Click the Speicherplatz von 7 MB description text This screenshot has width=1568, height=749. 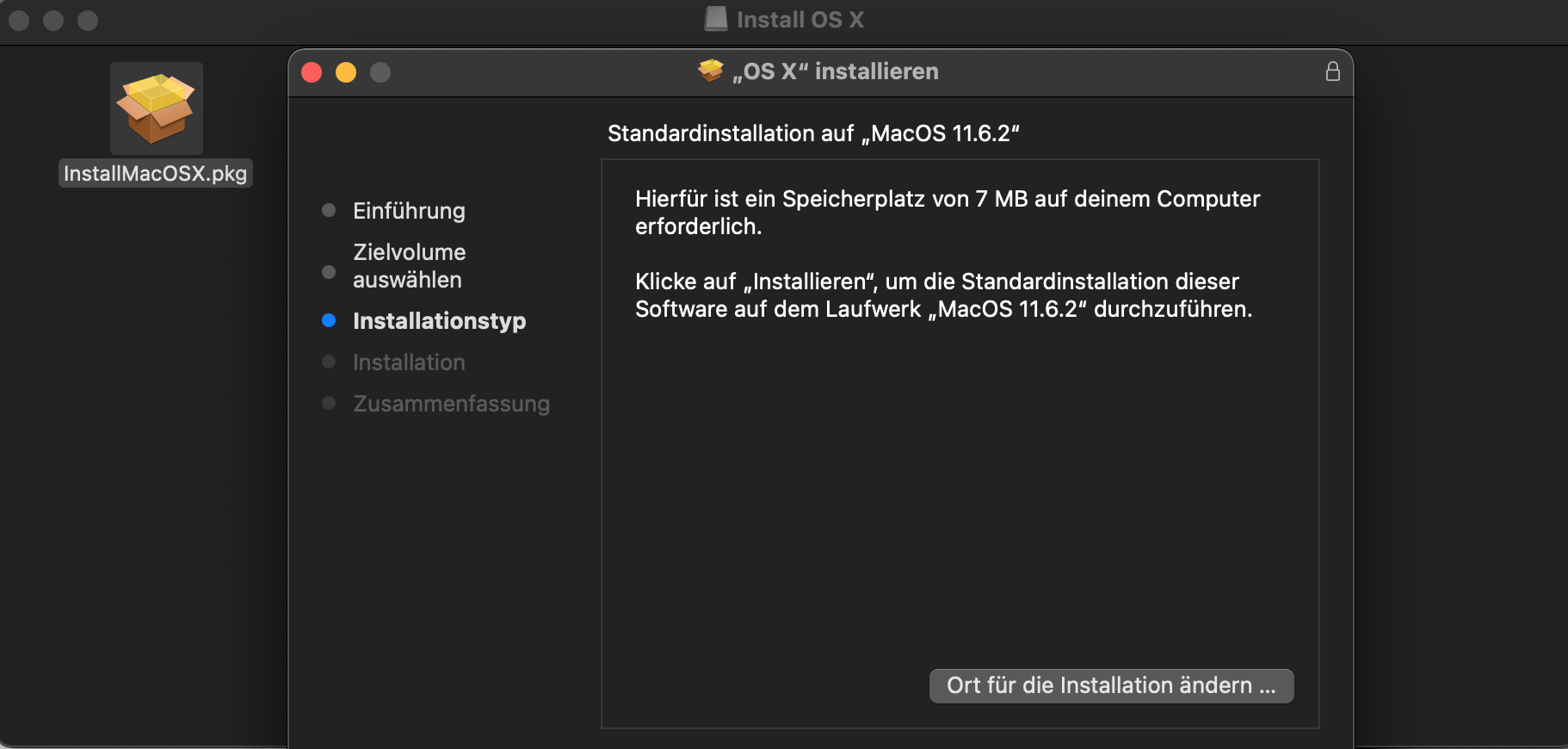(x=947, y=212)
